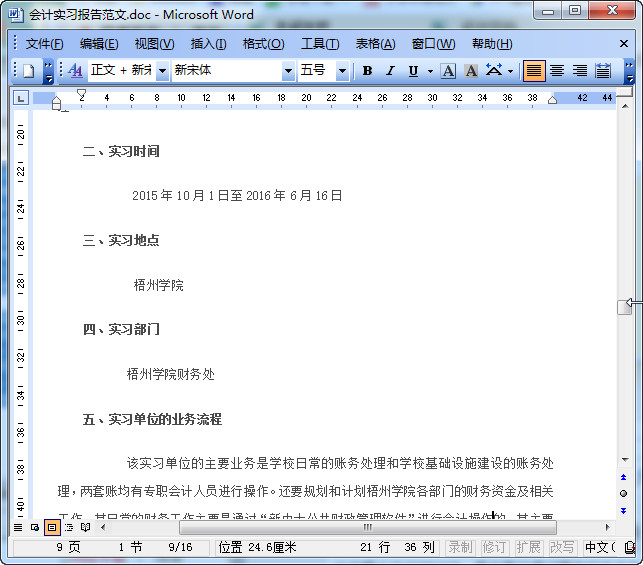This screenshot has width=643, height=565.
Task: Open the 格式(O) menu
Action: 263,44
